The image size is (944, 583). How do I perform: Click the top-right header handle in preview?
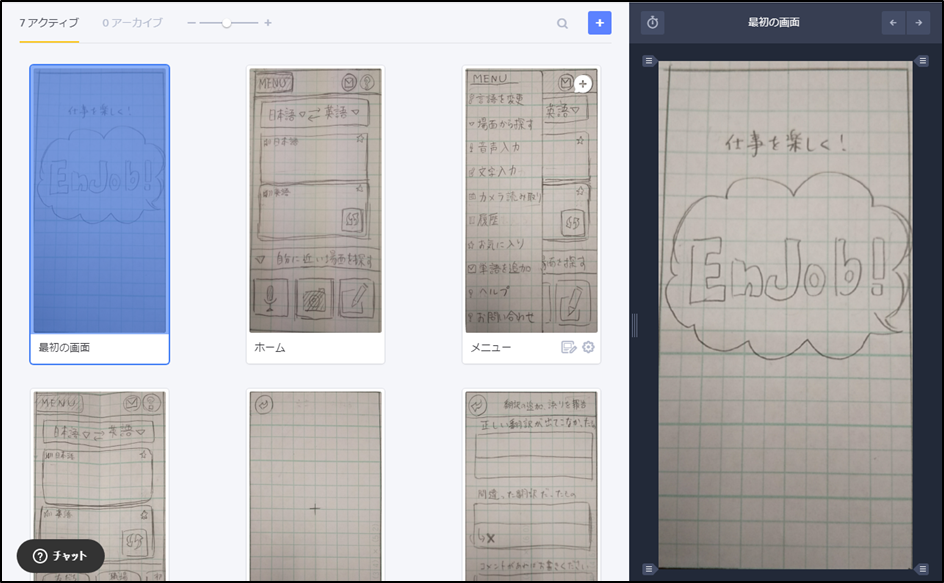[922, 61]
